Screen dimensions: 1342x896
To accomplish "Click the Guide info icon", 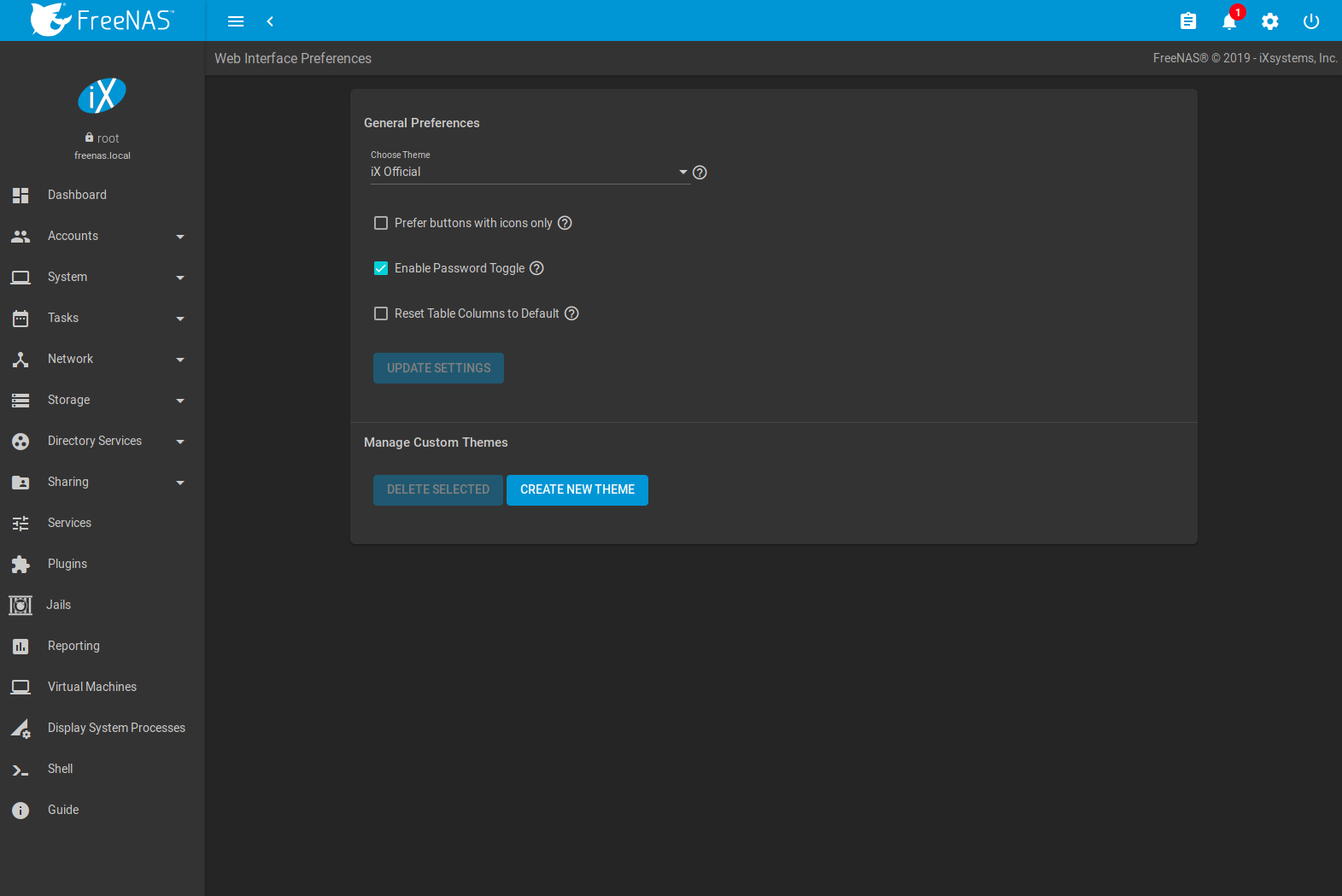I will tap(21, 810).
